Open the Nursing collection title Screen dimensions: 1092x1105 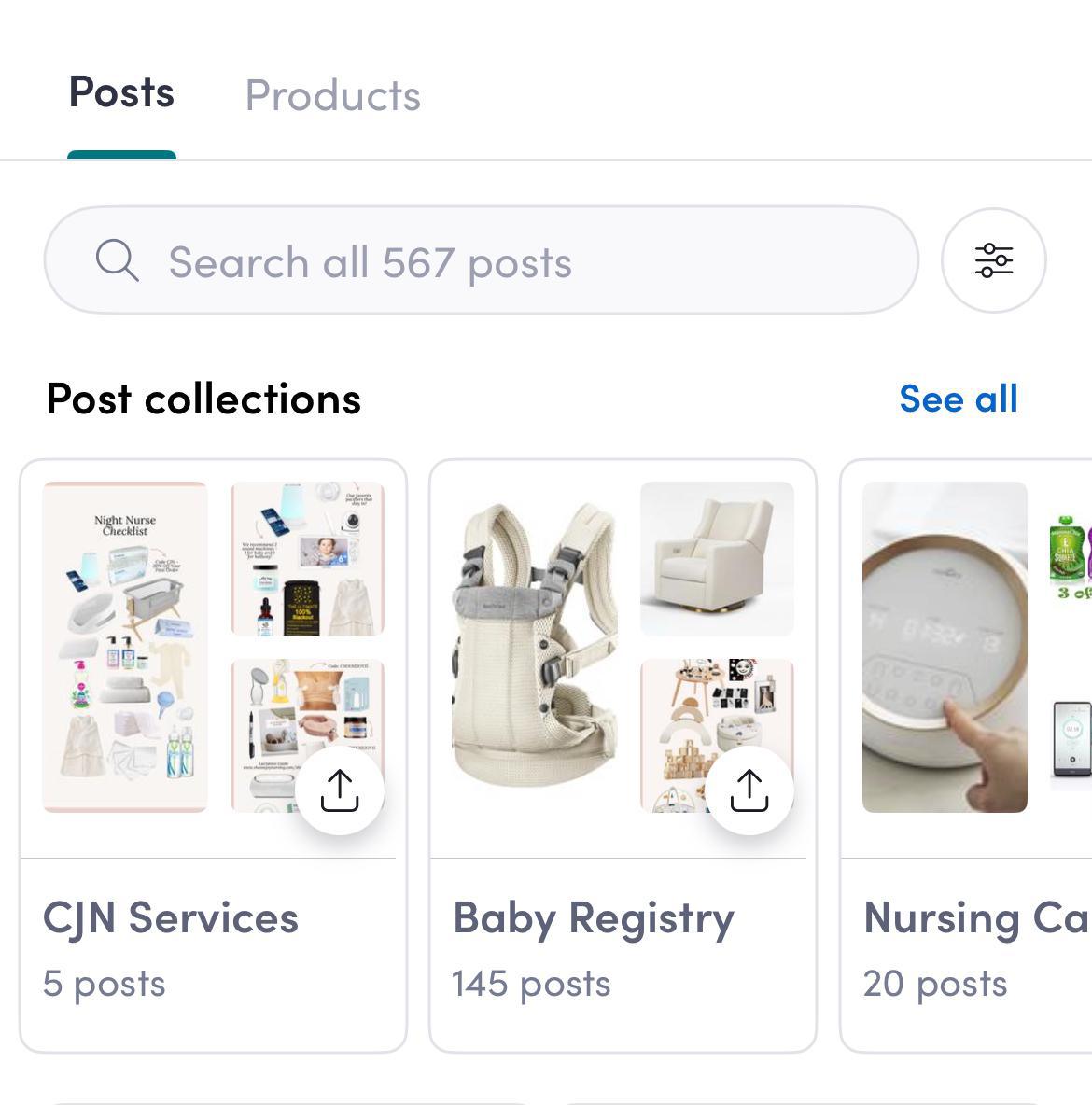tap(975, 917)
